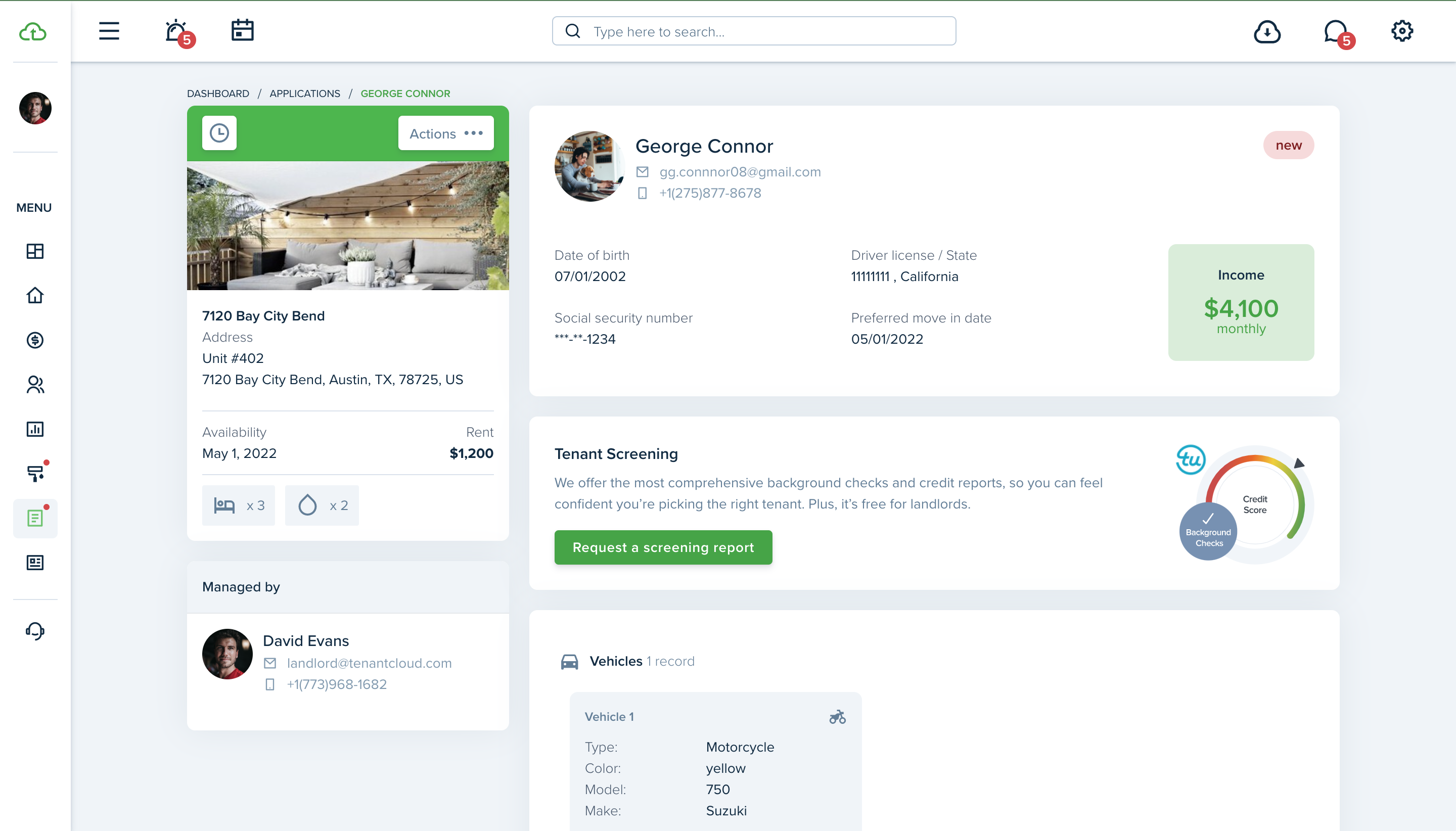Image resolution: width=1456 pixels, height=831 pixels.
Task: Open Maintenance paint roller sidebar icon
Action: pos(35,473)
